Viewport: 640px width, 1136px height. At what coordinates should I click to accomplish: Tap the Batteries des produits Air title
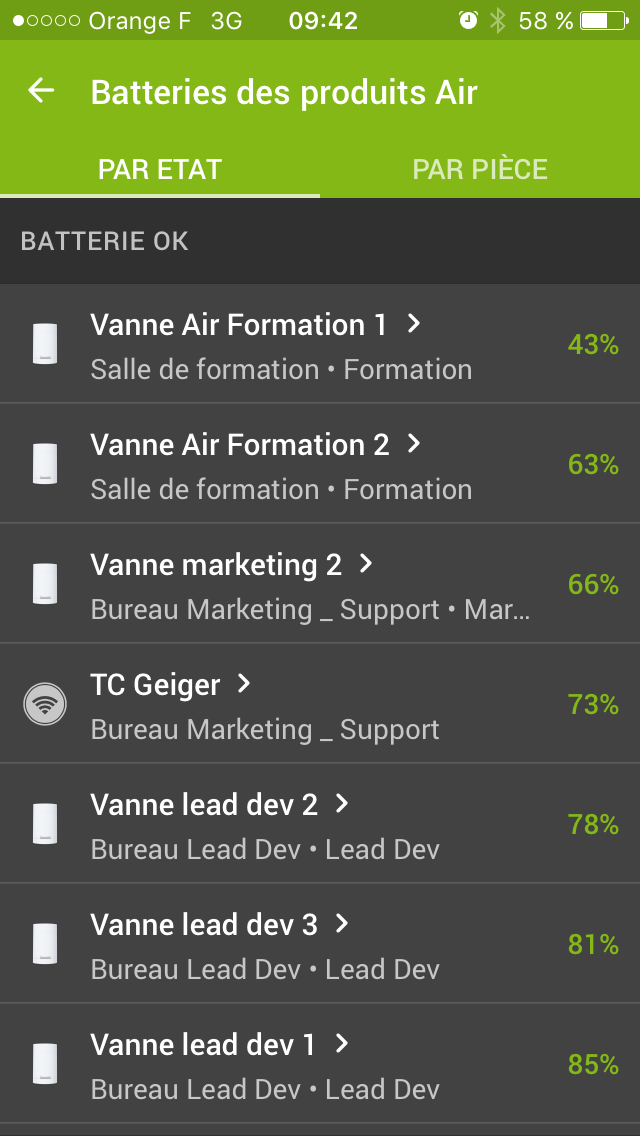tap(284, 92)
